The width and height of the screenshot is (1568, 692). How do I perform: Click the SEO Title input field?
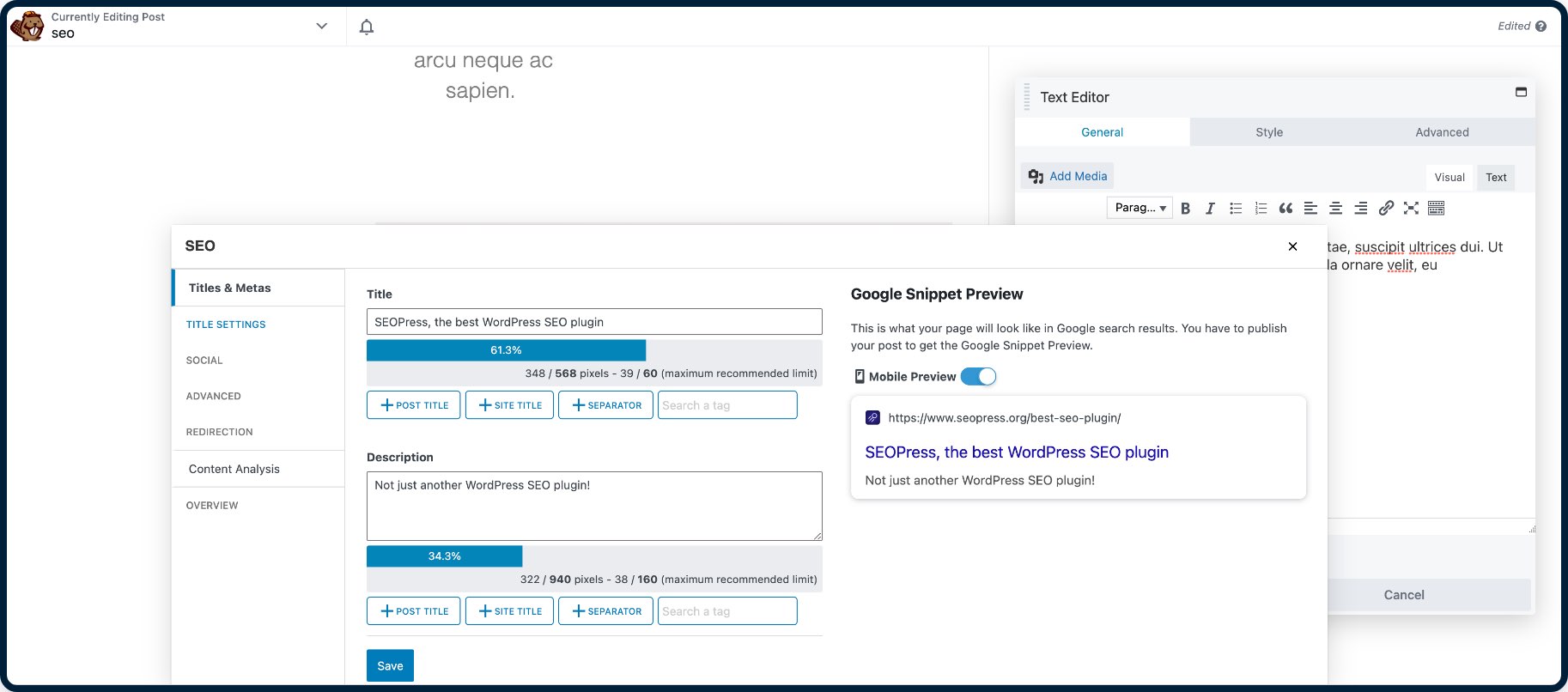(x=594, y=322)
